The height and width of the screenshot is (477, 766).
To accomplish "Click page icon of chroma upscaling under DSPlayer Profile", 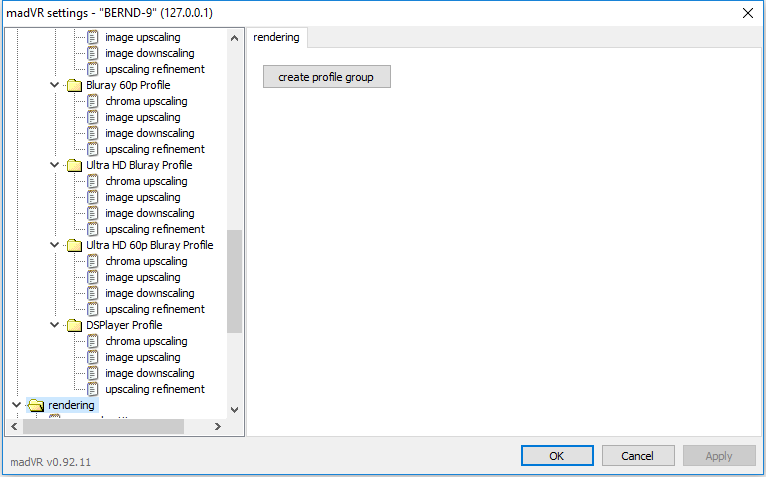I will tap(92, 341).
